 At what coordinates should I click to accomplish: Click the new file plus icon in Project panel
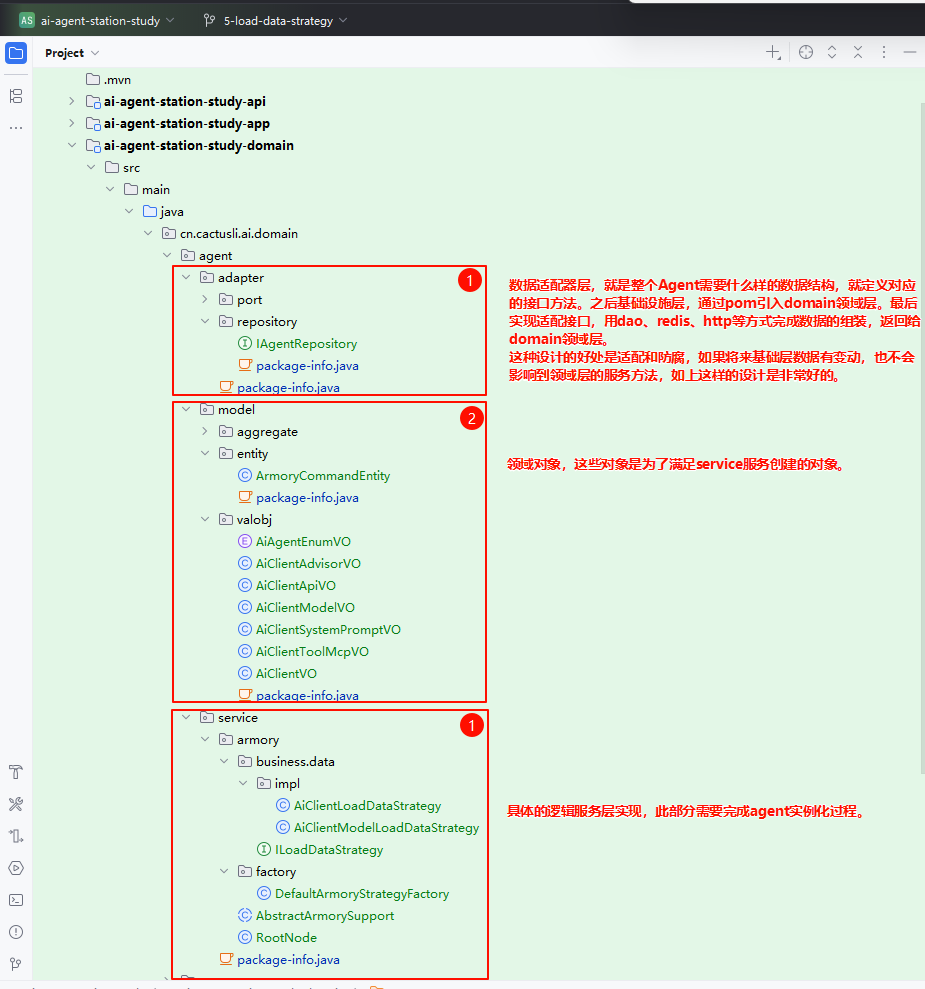pos(773,52)
